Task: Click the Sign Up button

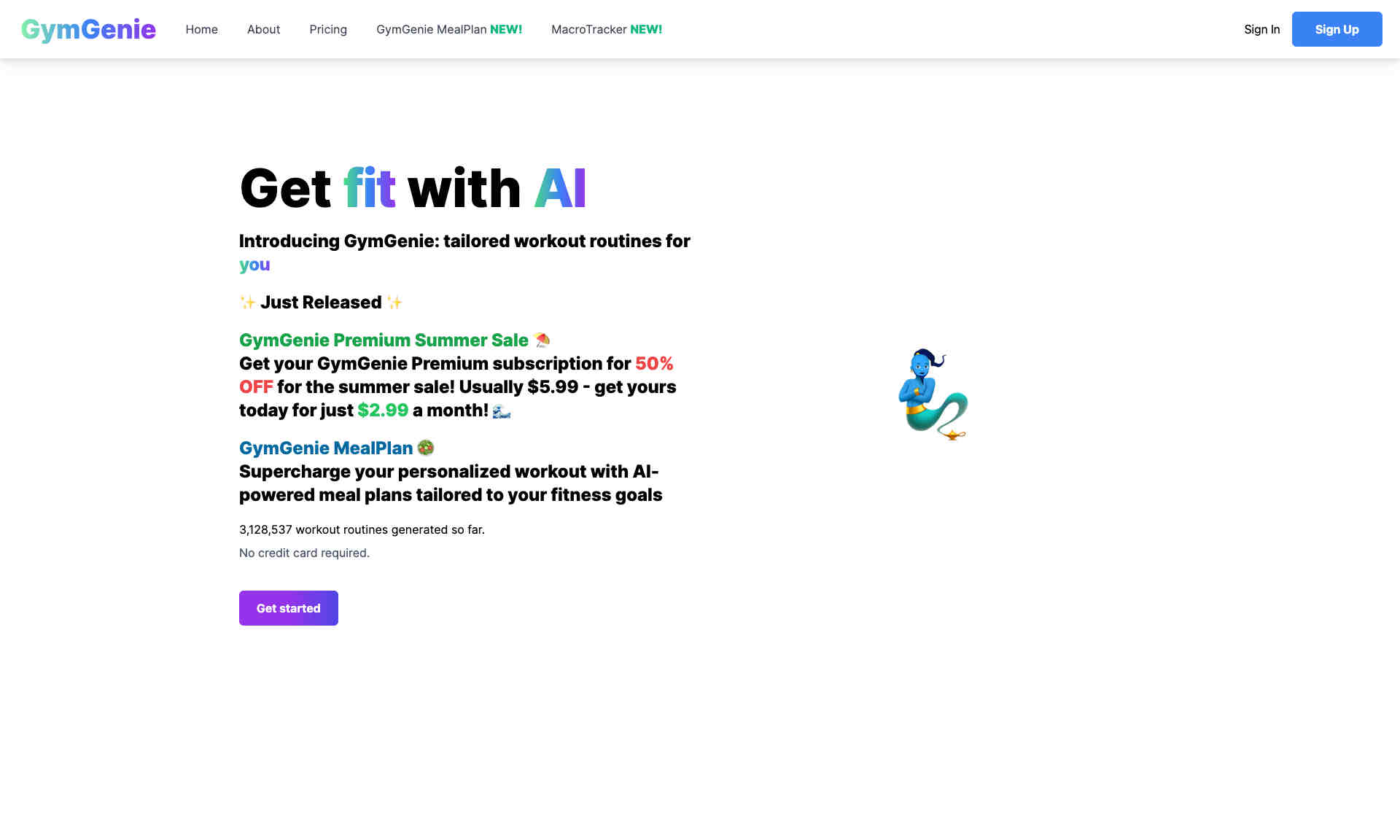Action: coord(1336,29)
